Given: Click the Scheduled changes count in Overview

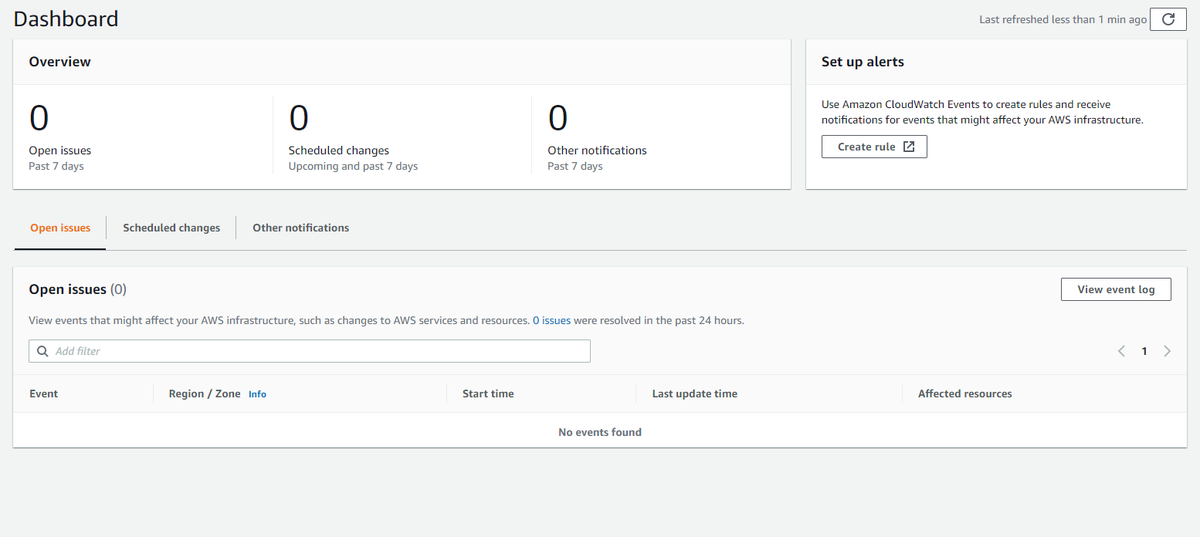Looking at the screenshot, I should (298, 118).
